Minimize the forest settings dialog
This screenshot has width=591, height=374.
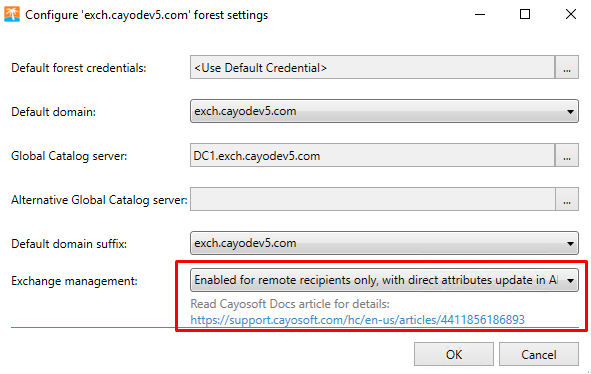[480, 14]
